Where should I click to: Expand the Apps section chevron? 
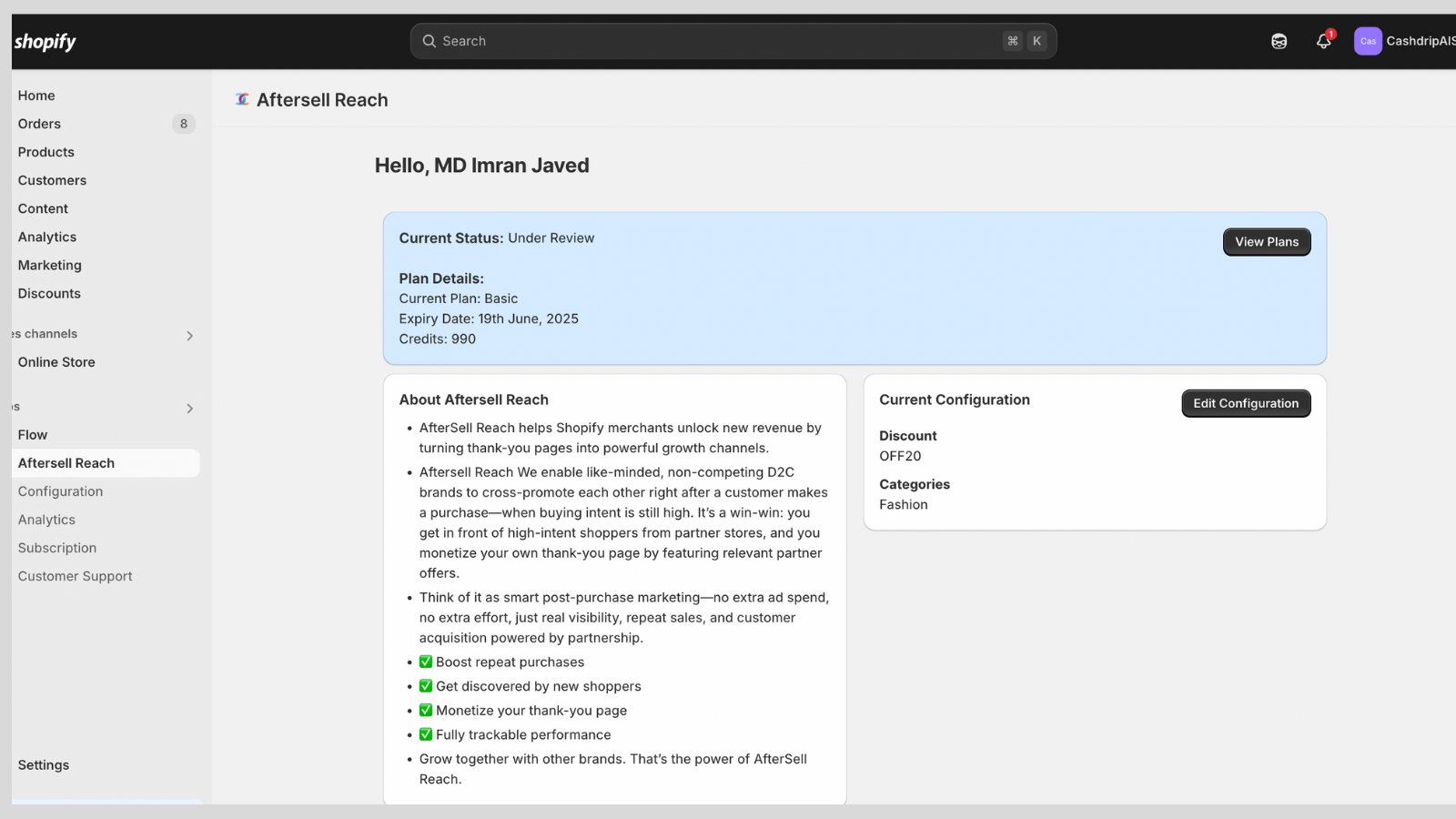[x=189, y=409]
